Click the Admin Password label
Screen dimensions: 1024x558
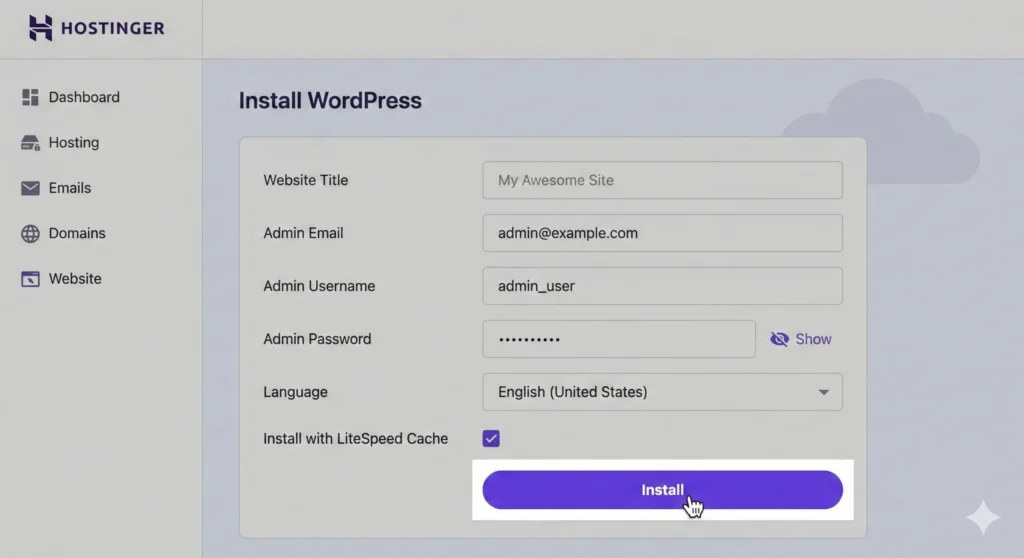point(317,339)
